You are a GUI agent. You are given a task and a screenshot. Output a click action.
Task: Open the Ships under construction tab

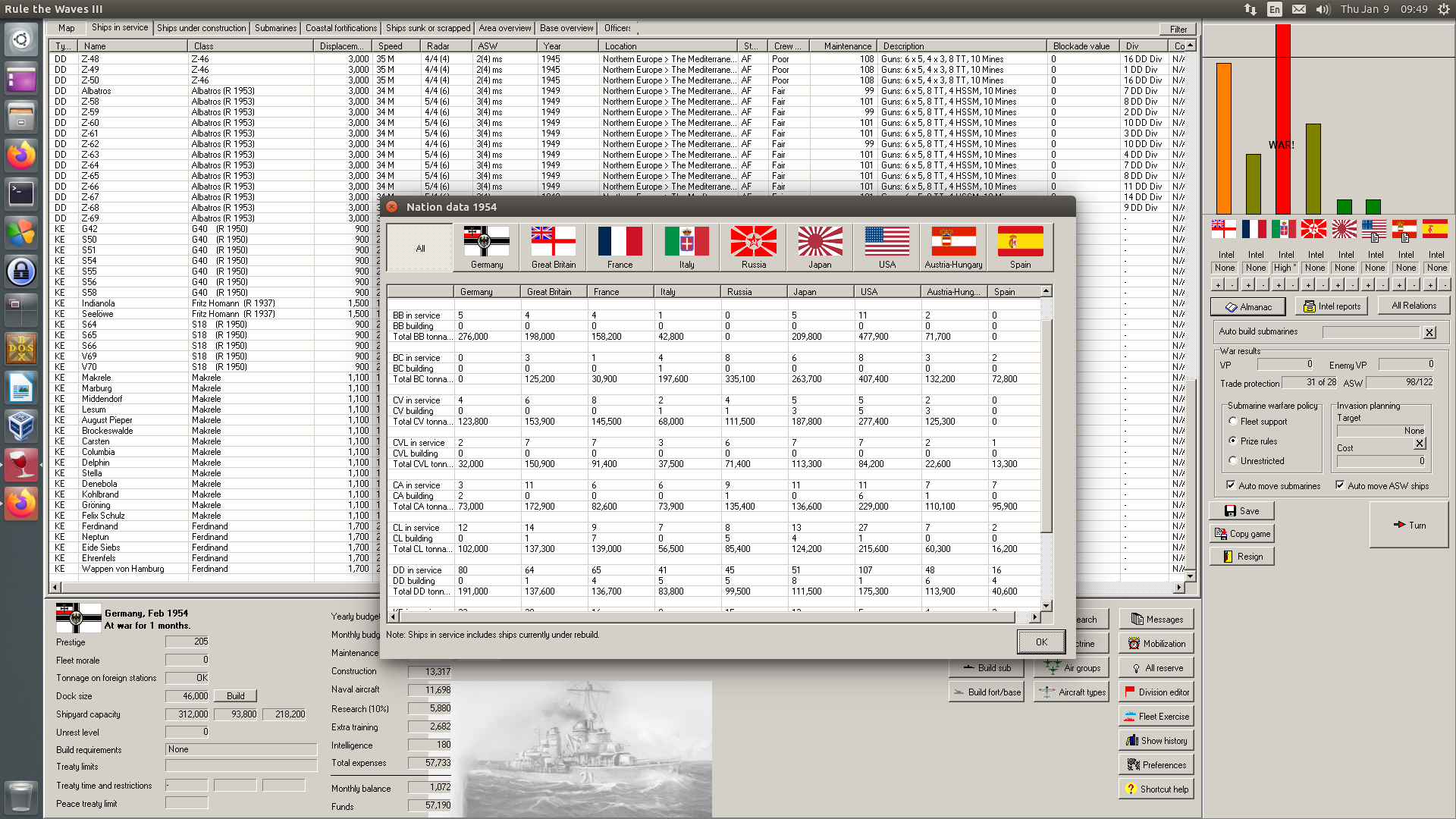(x=202, y=28)
